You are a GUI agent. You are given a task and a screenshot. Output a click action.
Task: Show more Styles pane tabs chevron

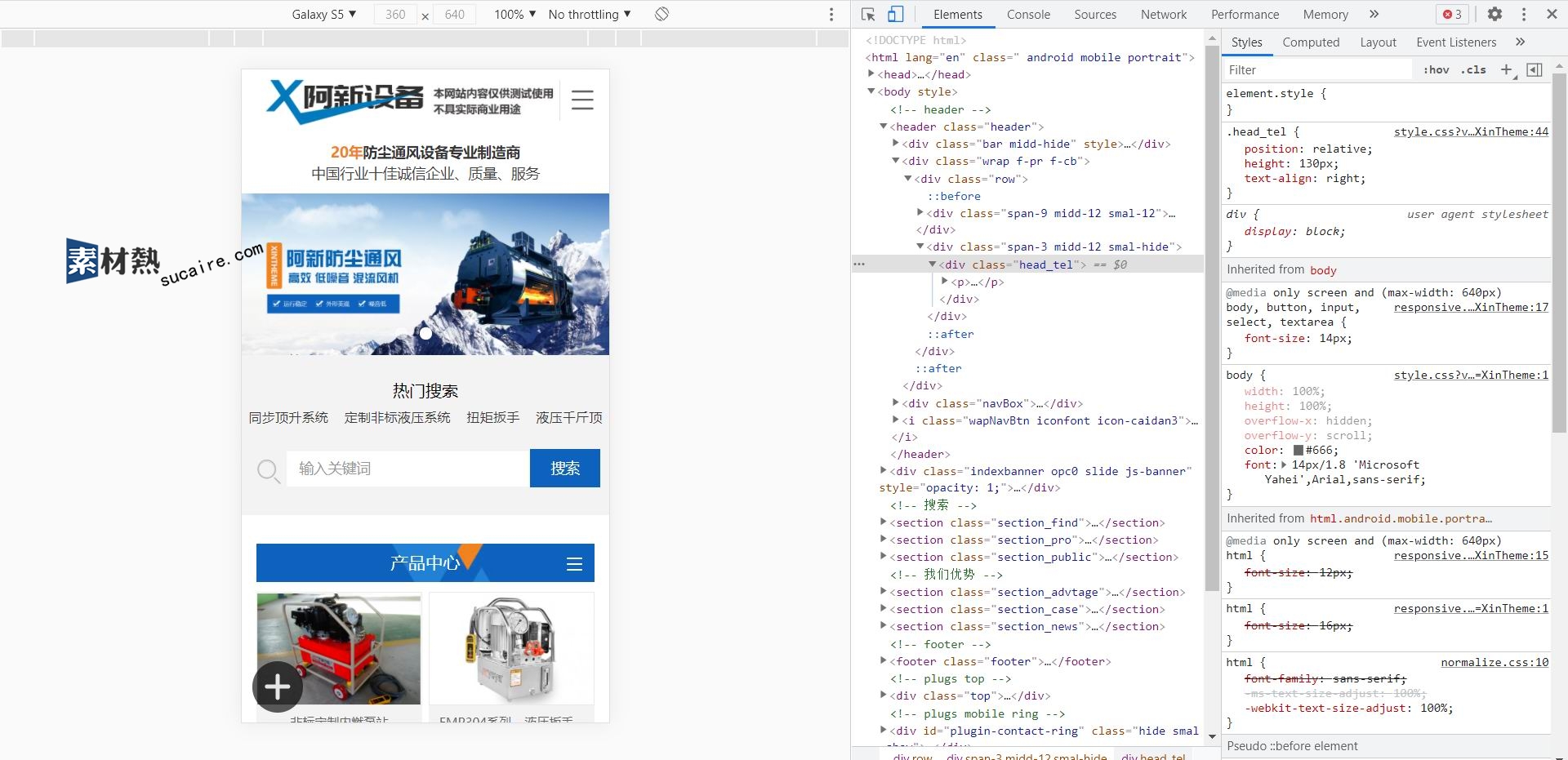1520,42
